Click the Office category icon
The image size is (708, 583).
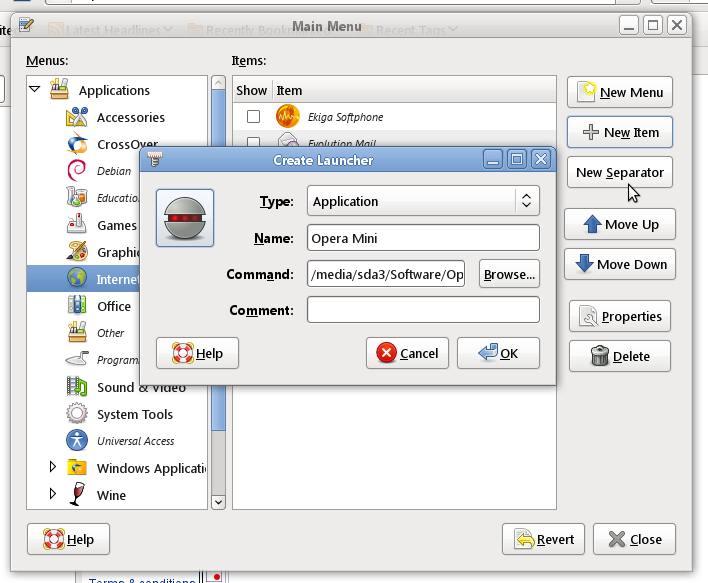click(x=77, y=305)
